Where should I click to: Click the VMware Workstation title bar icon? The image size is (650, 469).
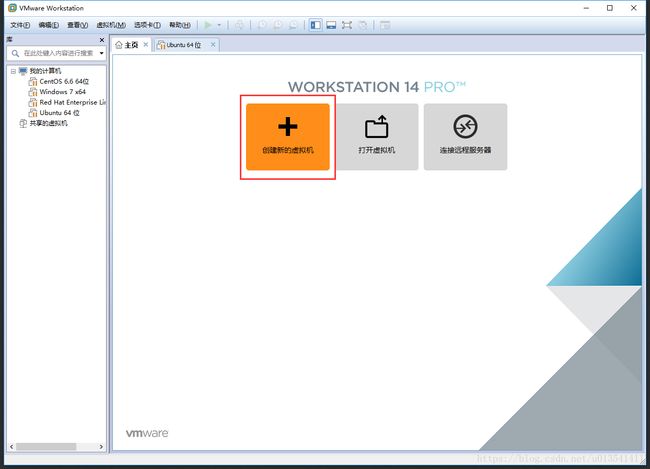13,8
